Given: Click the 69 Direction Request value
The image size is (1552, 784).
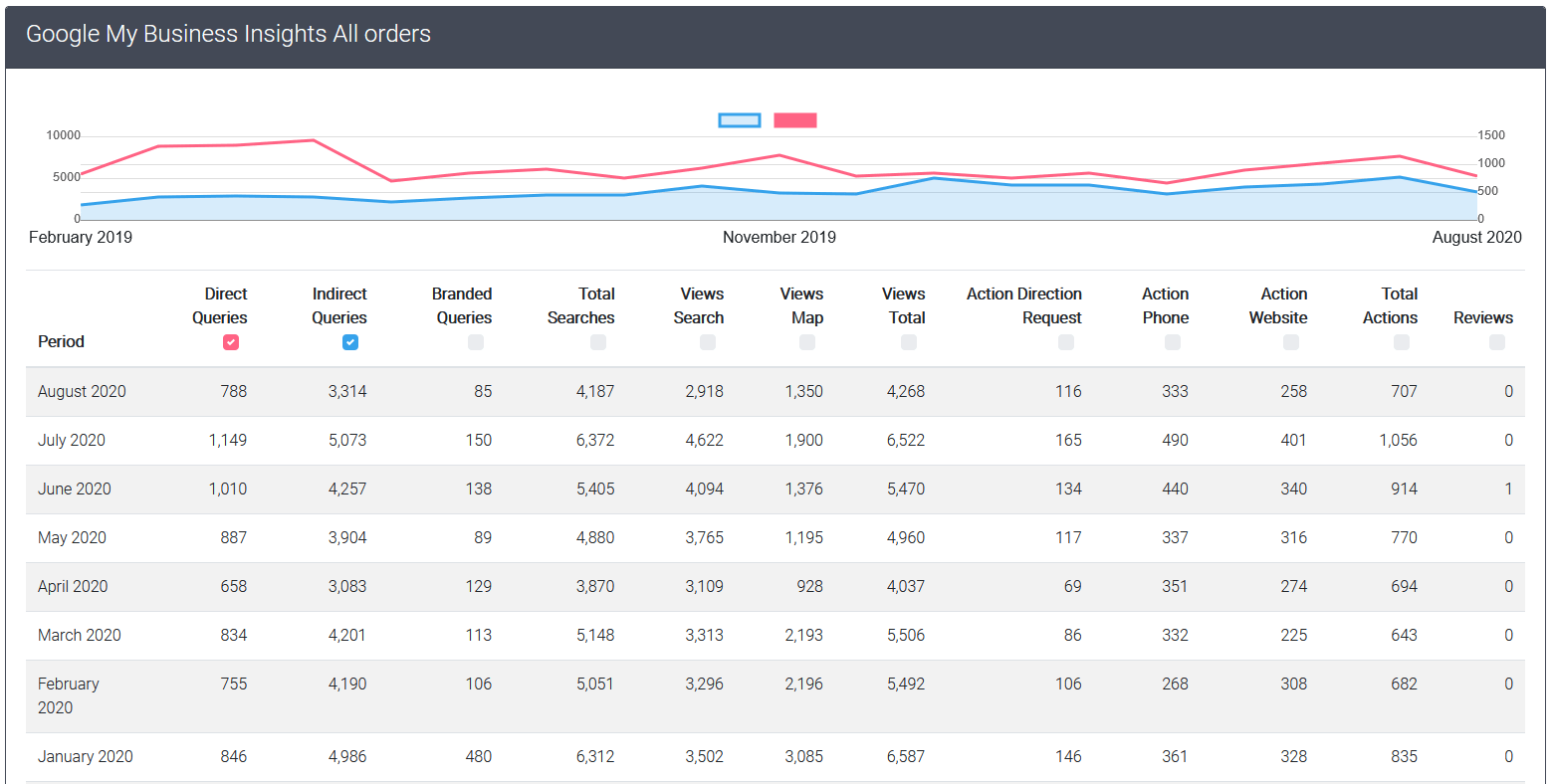Looking at the screenshot, I should point(1073,586).
